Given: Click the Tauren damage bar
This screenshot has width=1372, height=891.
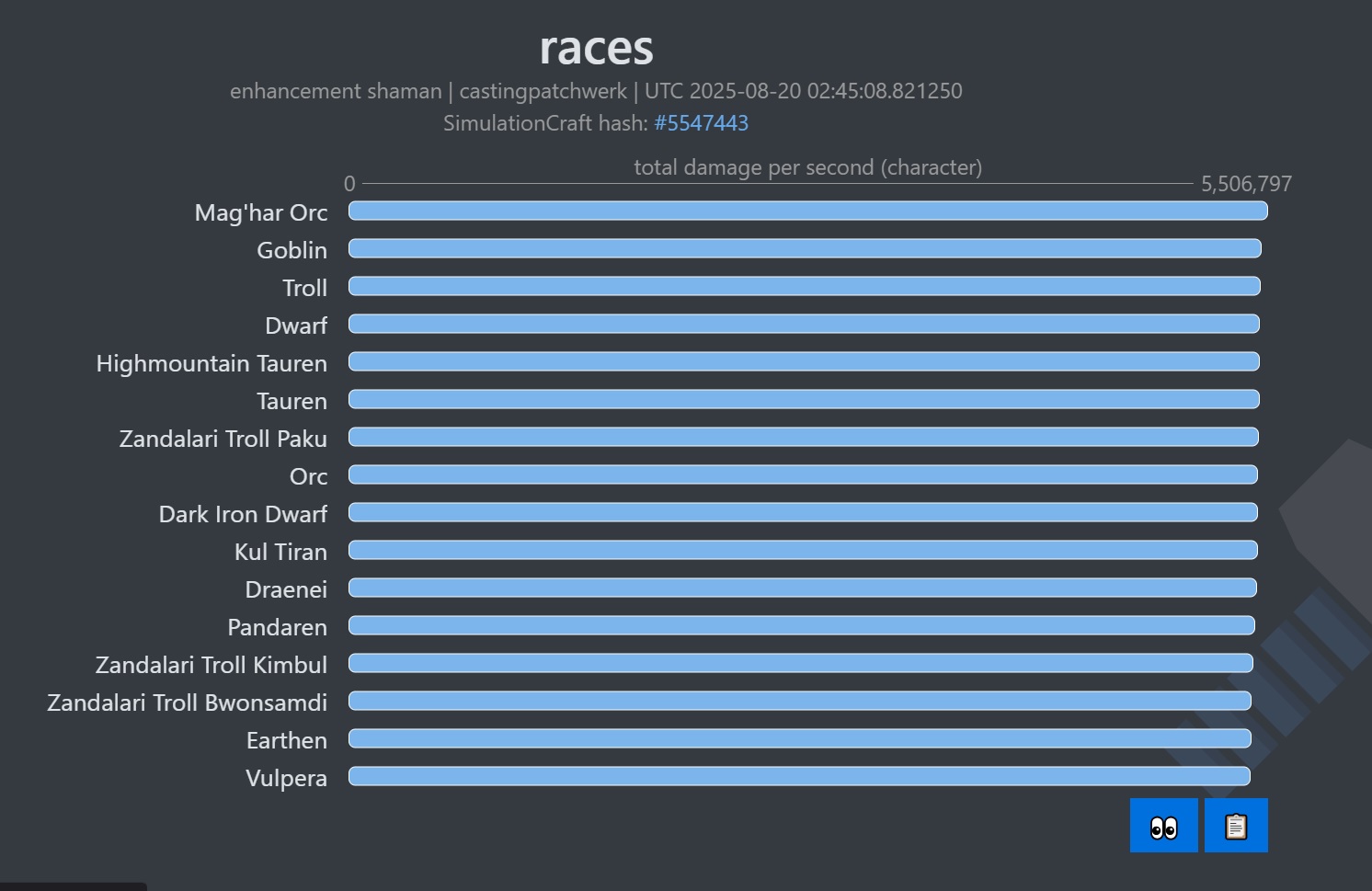Looking at the screenshot, I should click(804, 400).
